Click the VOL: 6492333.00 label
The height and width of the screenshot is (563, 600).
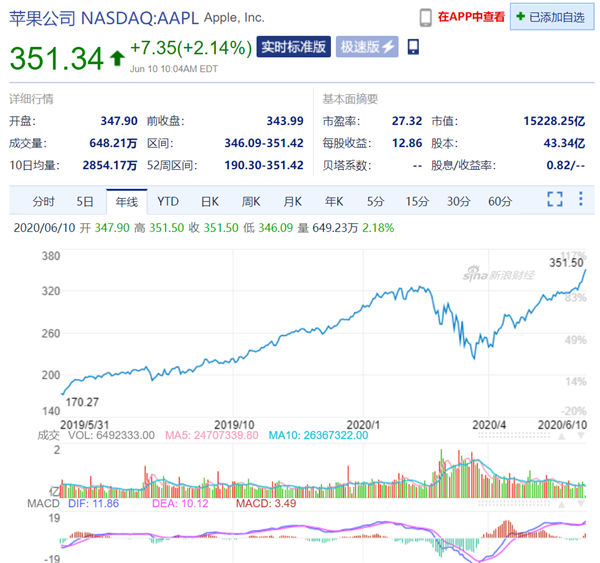111,435
